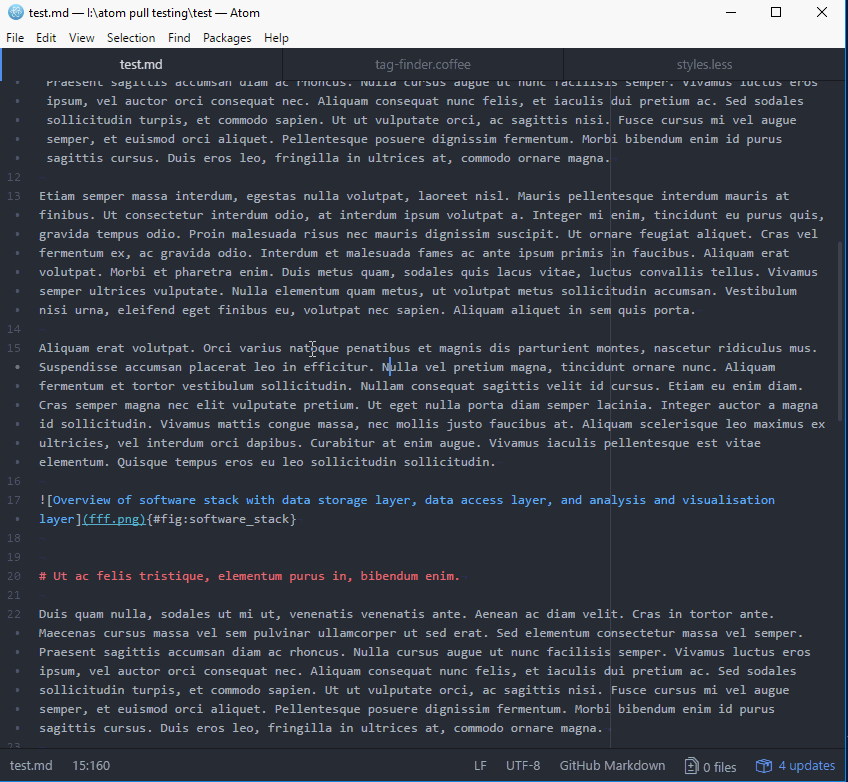The width and height of the screenshot is (848, 782).
Task: Click the file icon beside '0 files'
Action: point(690,765)
